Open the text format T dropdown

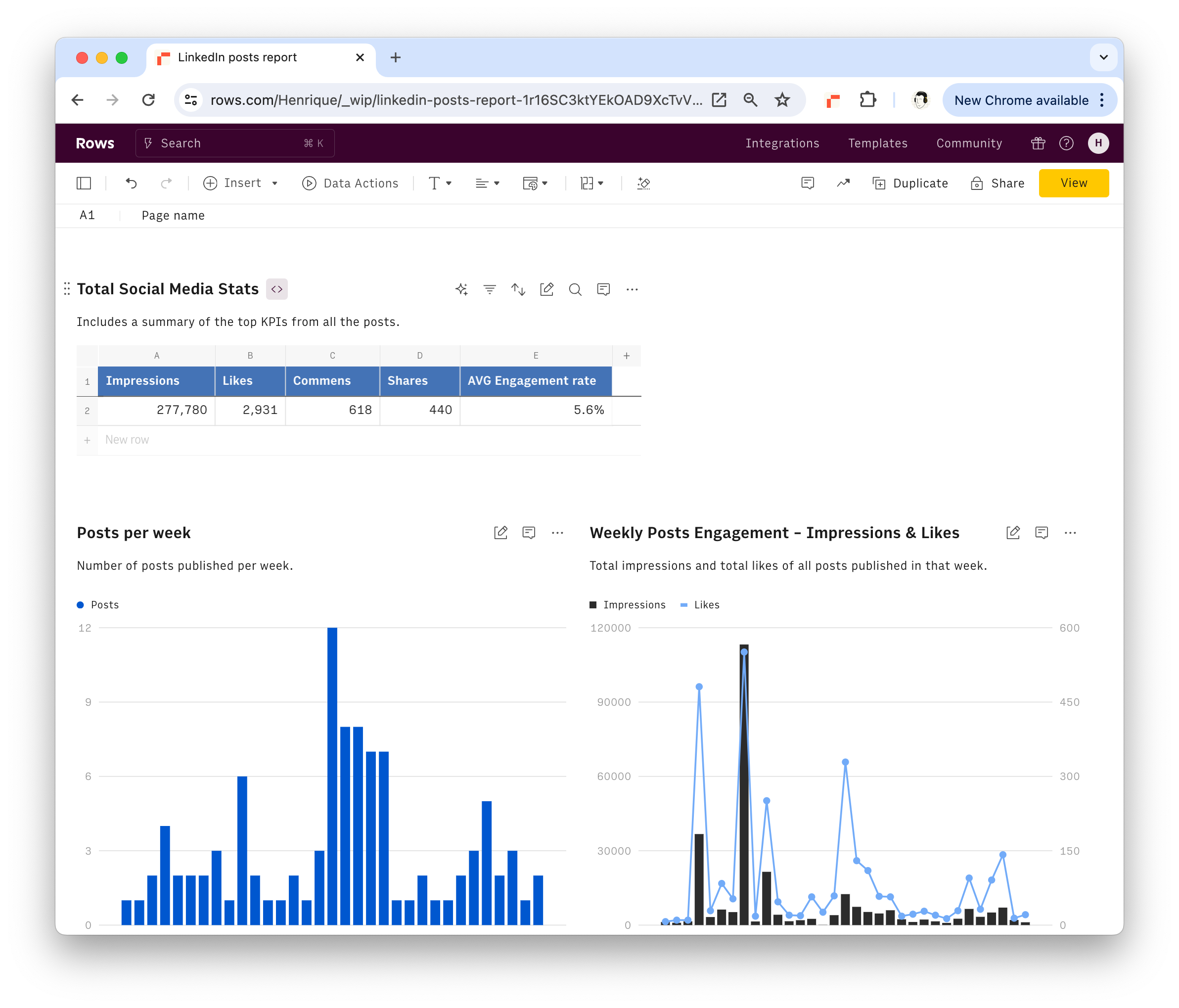pos(440,183)
